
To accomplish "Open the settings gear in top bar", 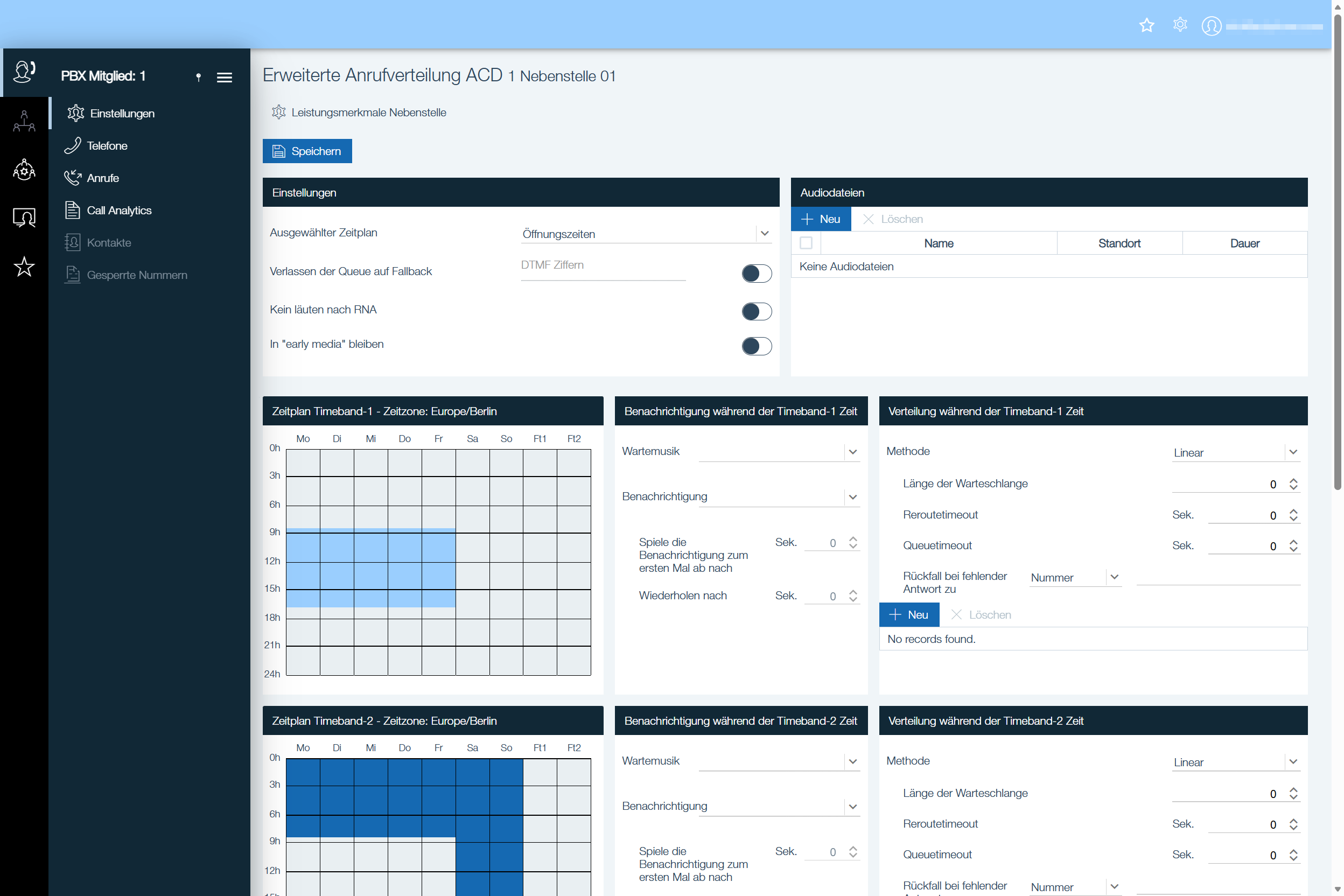I will (1179, 25).
